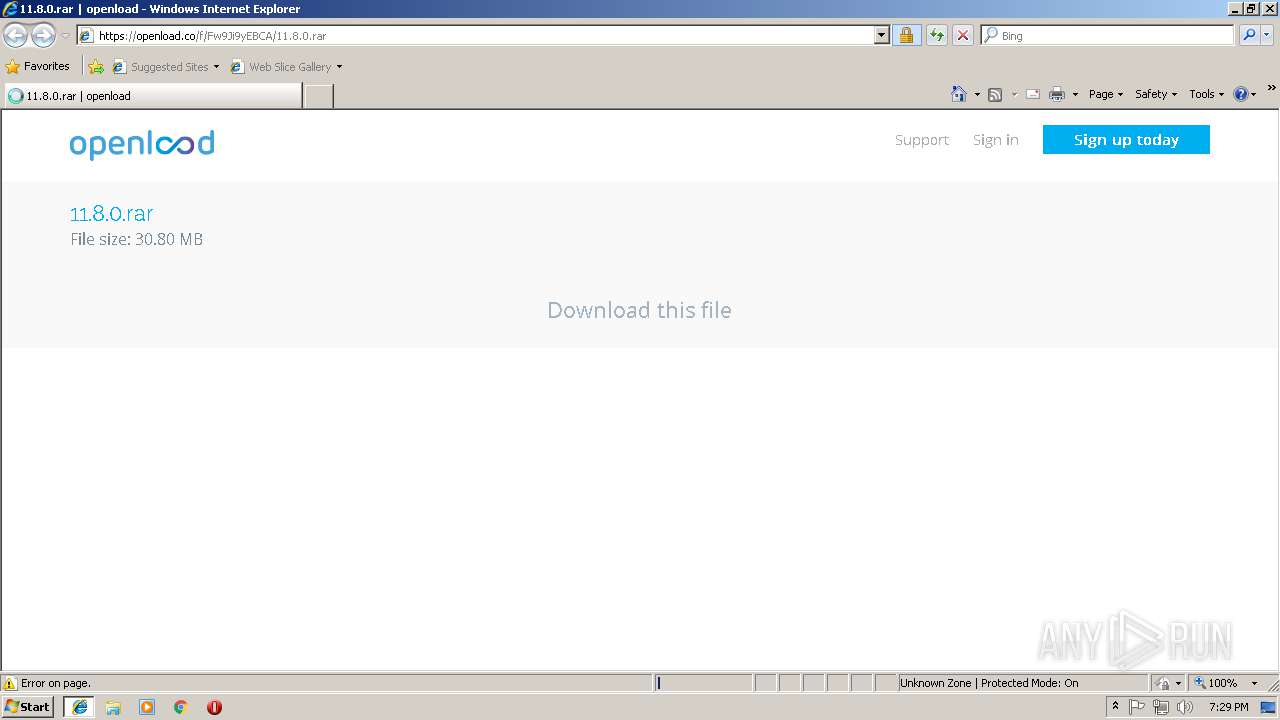Click Internet Explorer taskbar icon
Image resolution: width=1280 pixels, height=720 pixels.
[80, 707]
